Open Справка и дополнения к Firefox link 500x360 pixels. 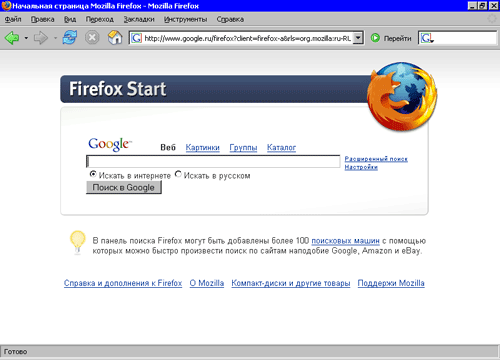click(123, 283)
